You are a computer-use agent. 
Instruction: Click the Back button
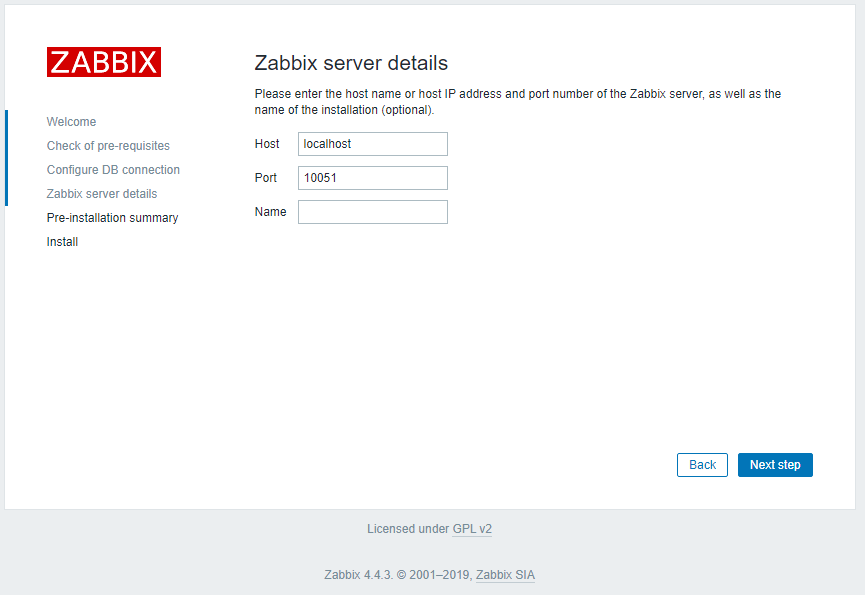(x=702, y=465)
